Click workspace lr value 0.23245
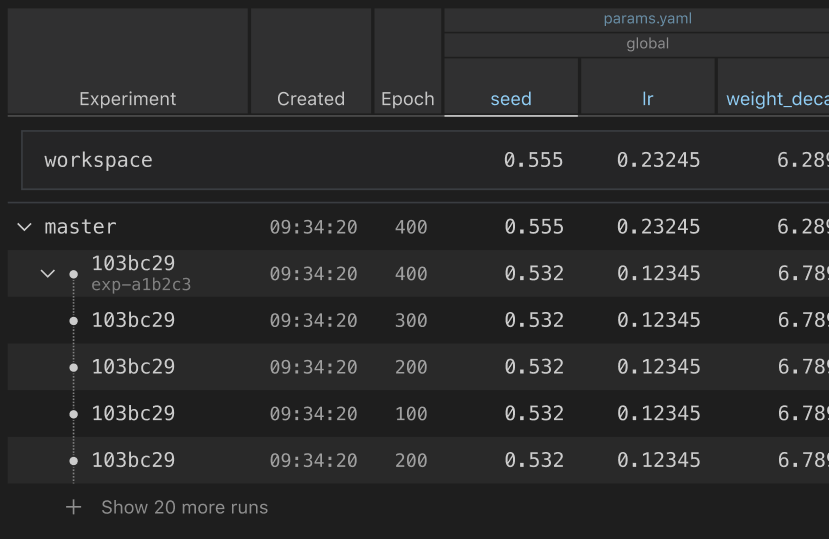This screenshot has height=539, width=829. pos(658,160)
